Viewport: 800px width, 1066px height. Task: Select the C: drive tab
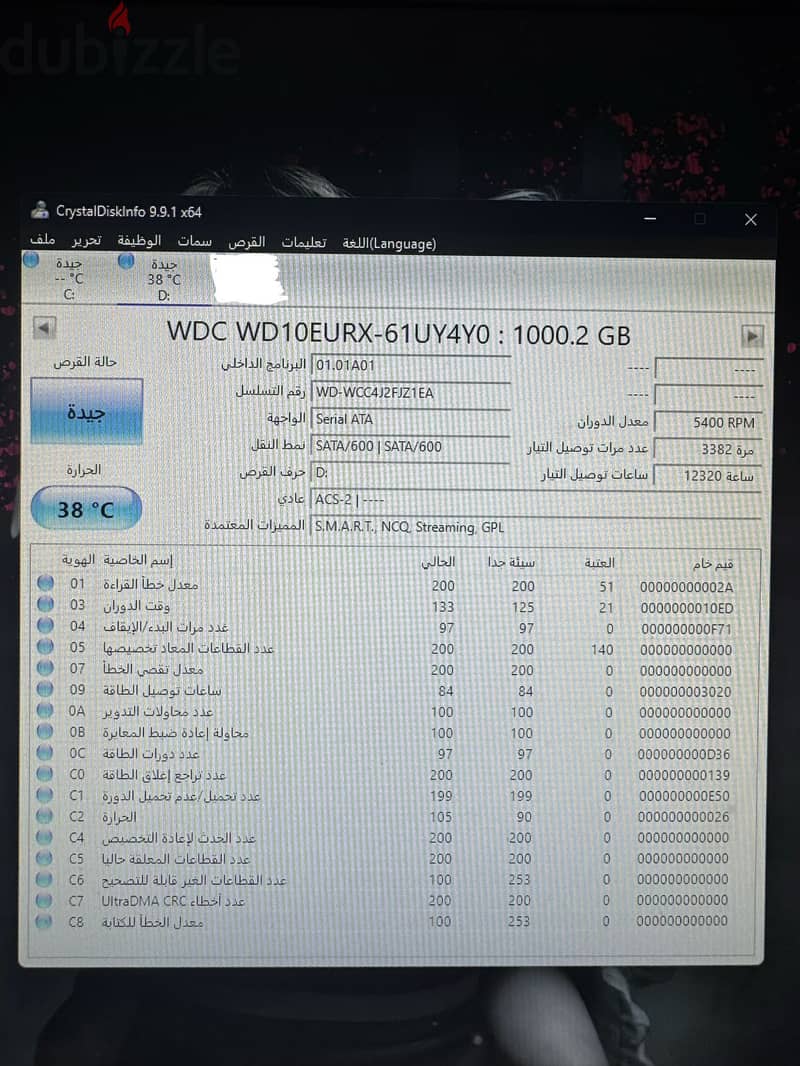[69, 278]
